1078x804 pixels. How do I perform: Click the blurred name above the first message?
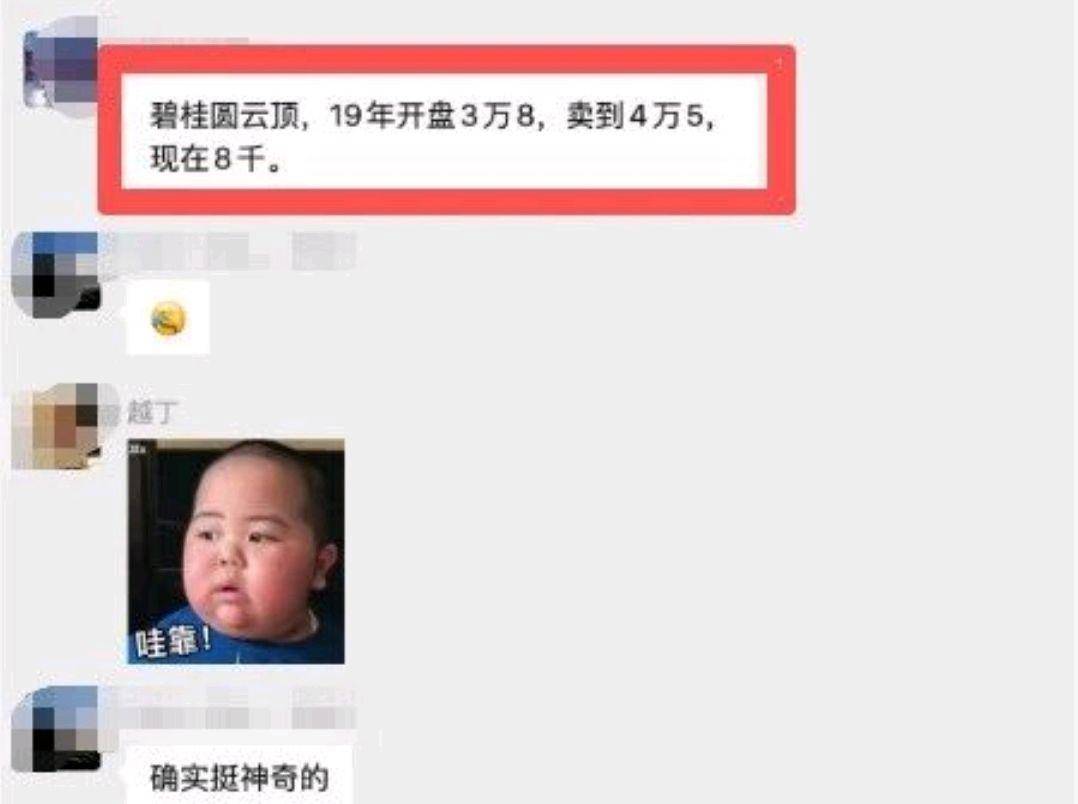pyautogui.click(x=195, y=41)
